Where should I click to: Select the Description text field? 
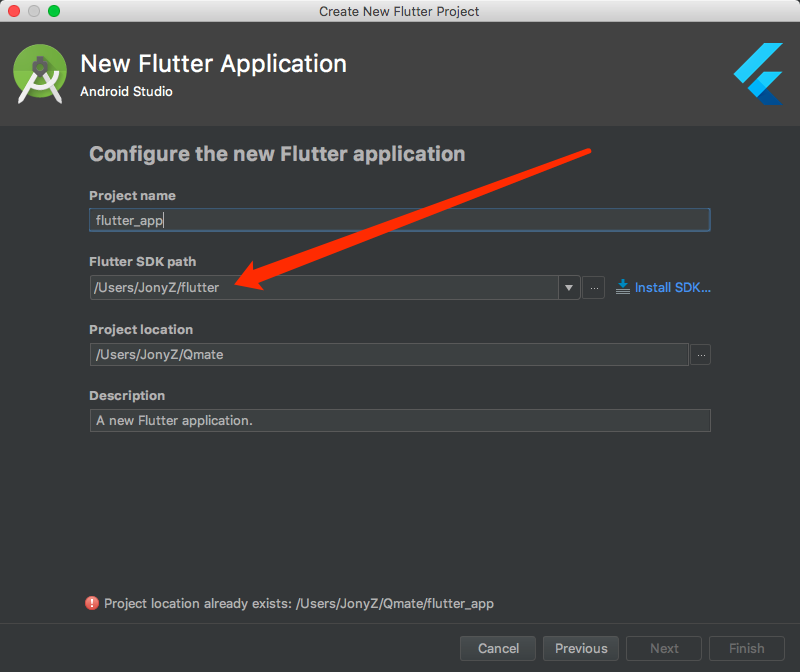tap(400, 420)
